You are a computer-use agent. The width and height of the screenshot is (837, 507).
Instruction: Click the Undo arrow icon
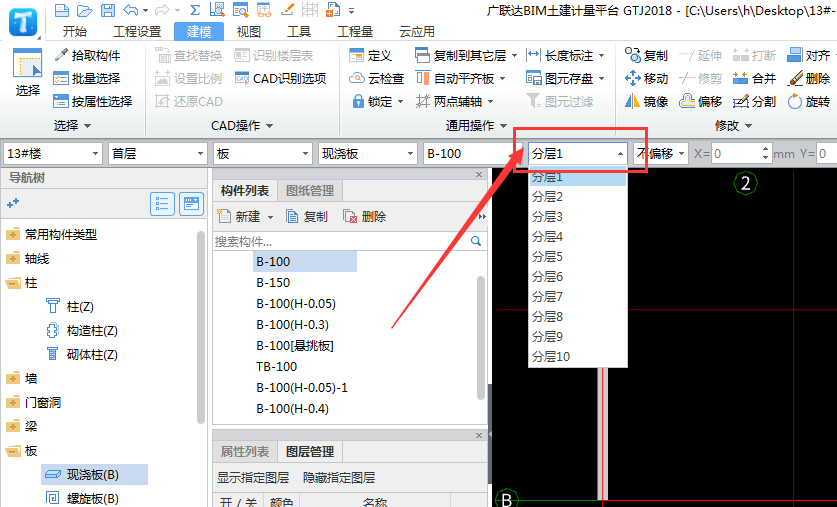tap(130, 10)
